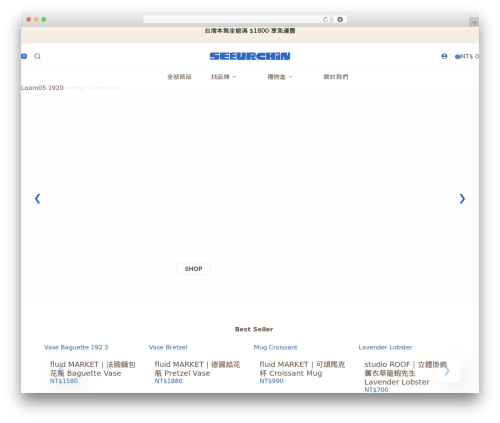500x423 pixels.
Task: Go to previous hero slide arrow
Action: (x=38, y=199)
